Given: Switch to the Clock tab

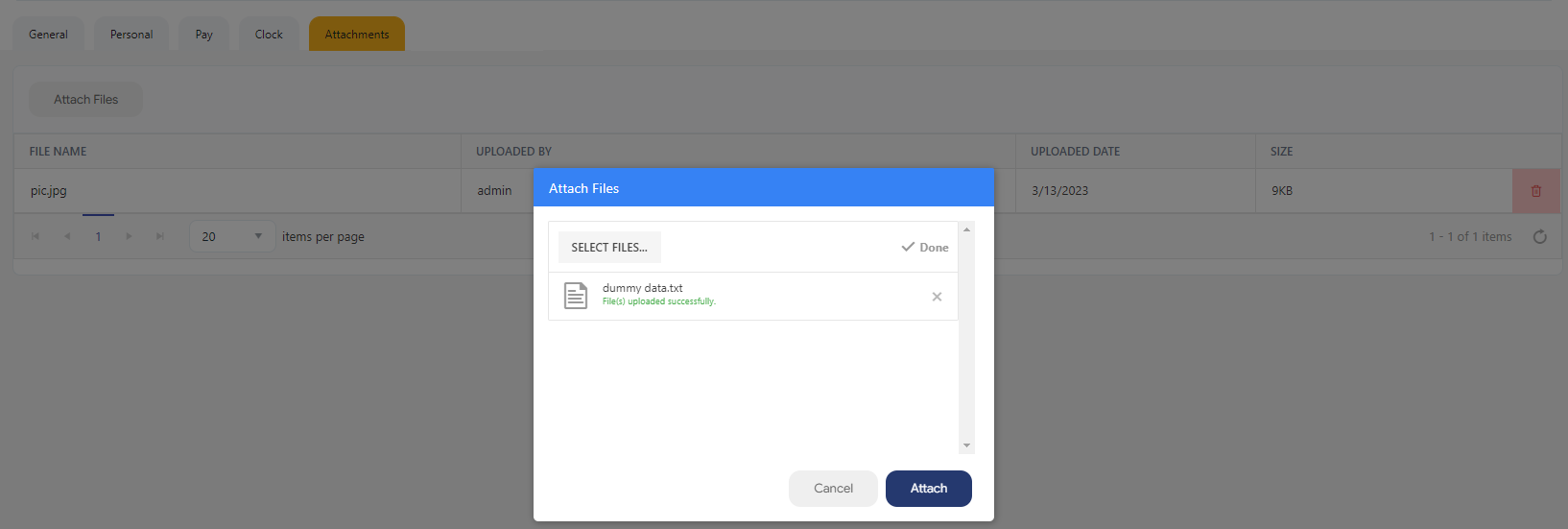Looking at the screenshot, I should pyautogui.click(x=269, y=35).
